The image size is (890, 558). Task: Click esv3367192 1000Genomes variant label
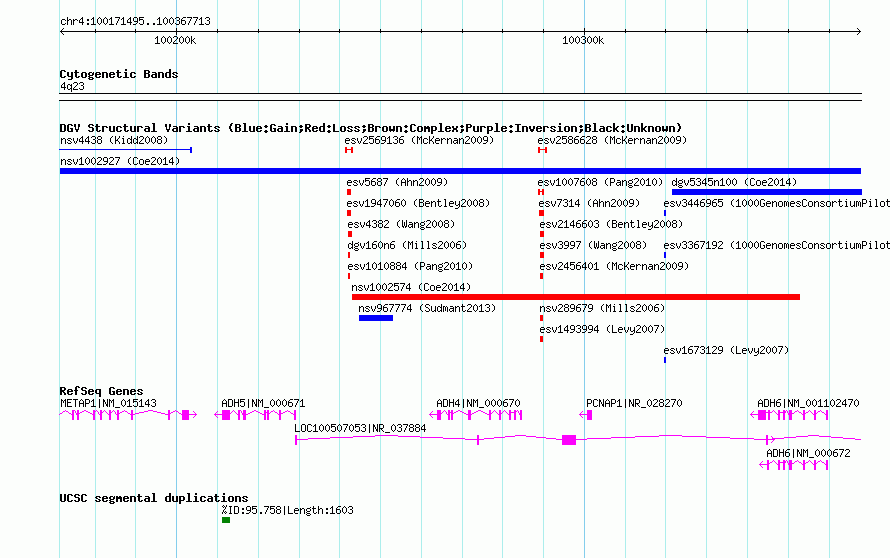[776, 245]
